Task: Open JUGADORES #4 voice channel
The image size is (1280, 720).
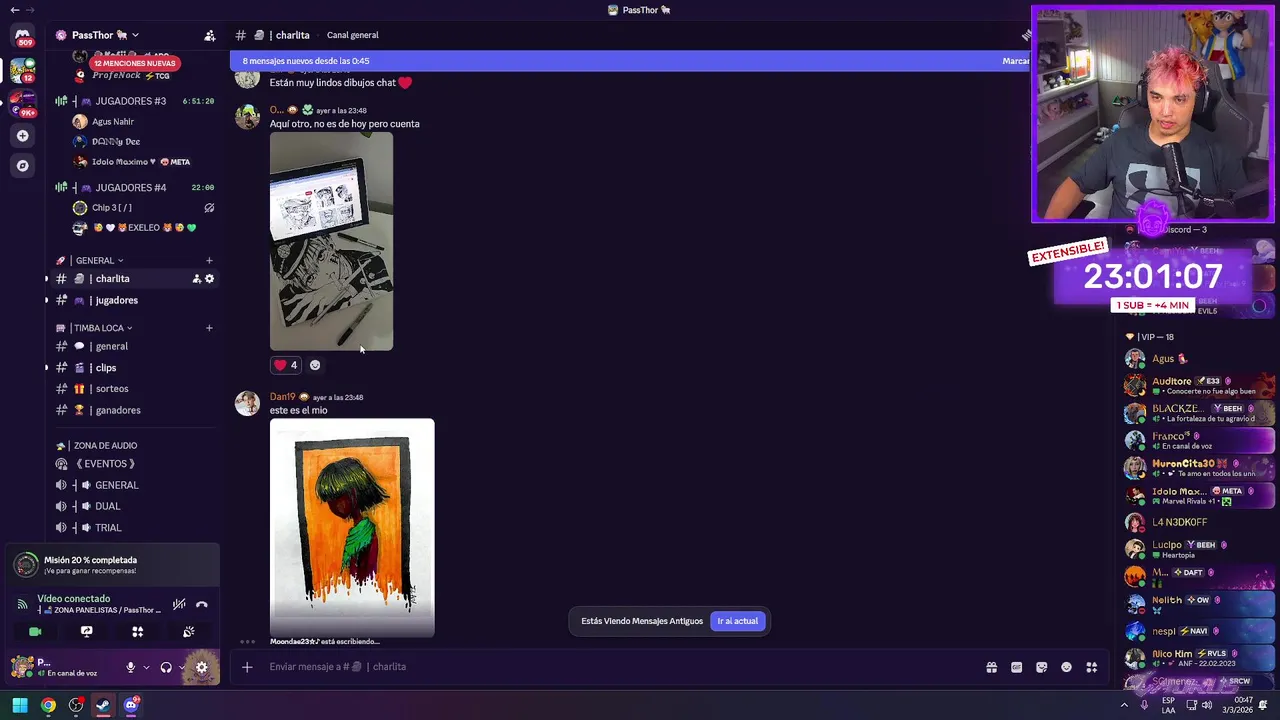Action: 132,188
